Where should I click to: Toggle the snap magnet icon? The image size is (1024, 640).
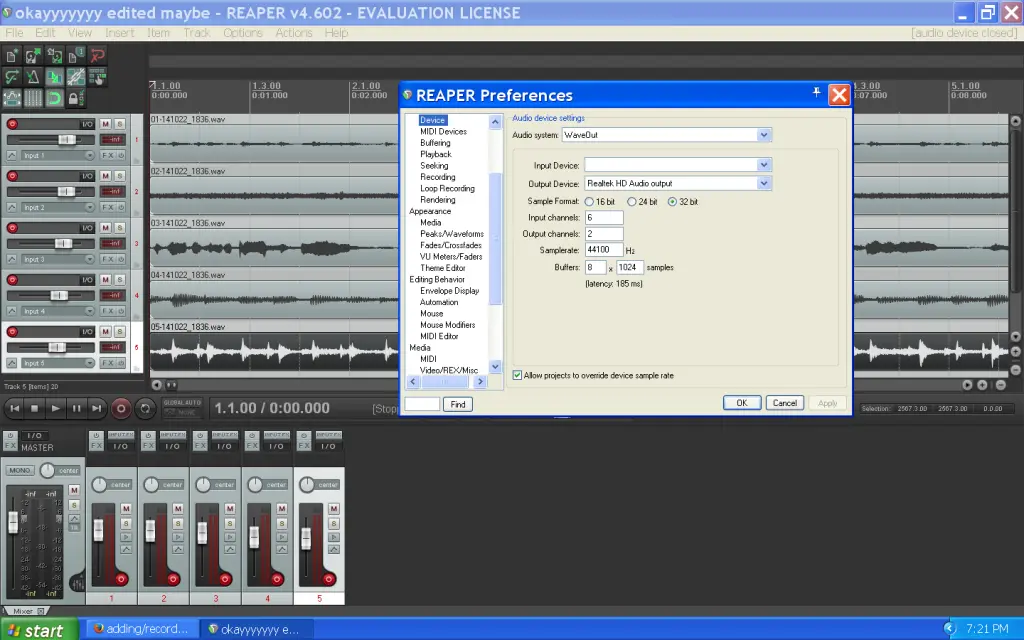tap(55, 99)
